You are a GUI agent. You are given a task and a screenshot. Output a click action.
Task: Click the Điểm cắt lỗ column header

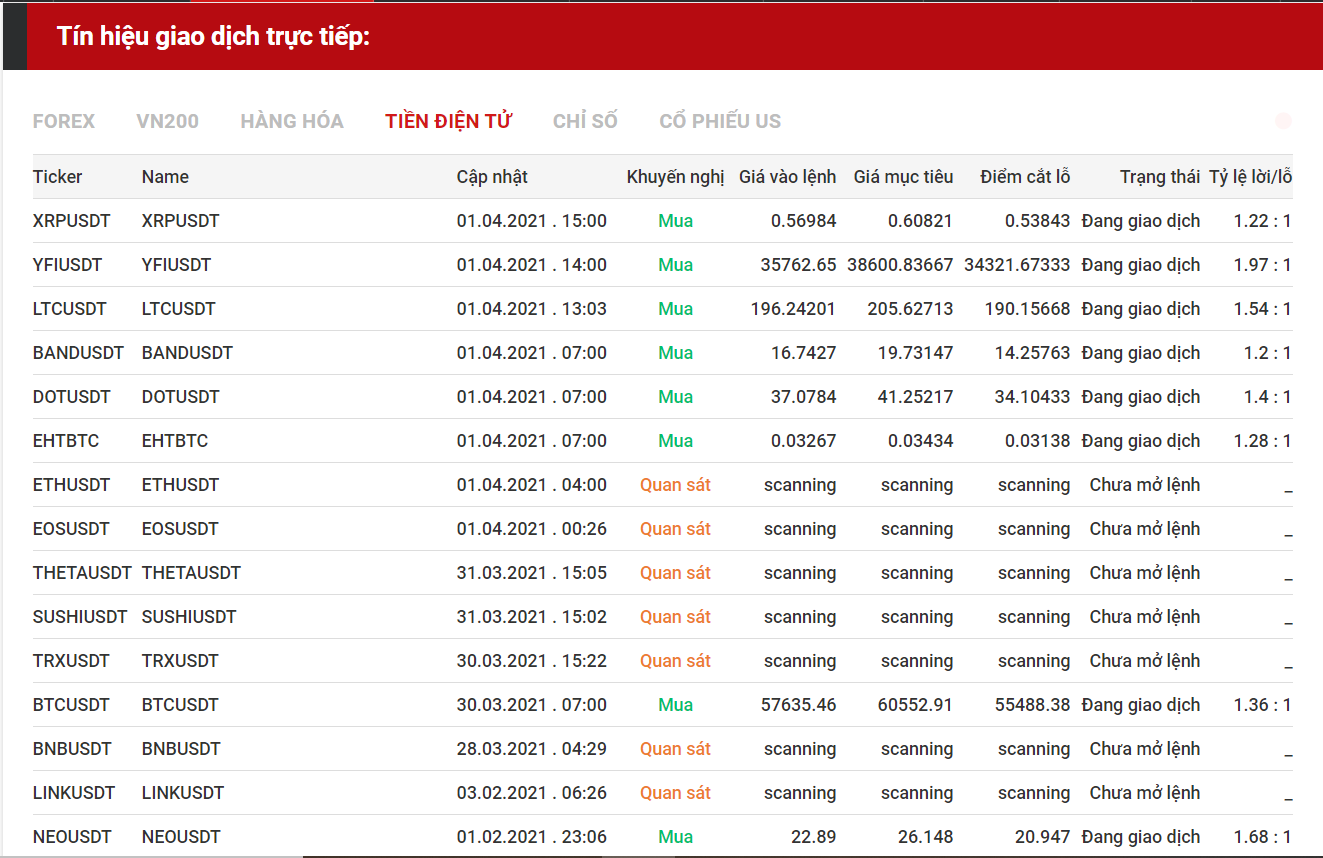pos(1025,177)
